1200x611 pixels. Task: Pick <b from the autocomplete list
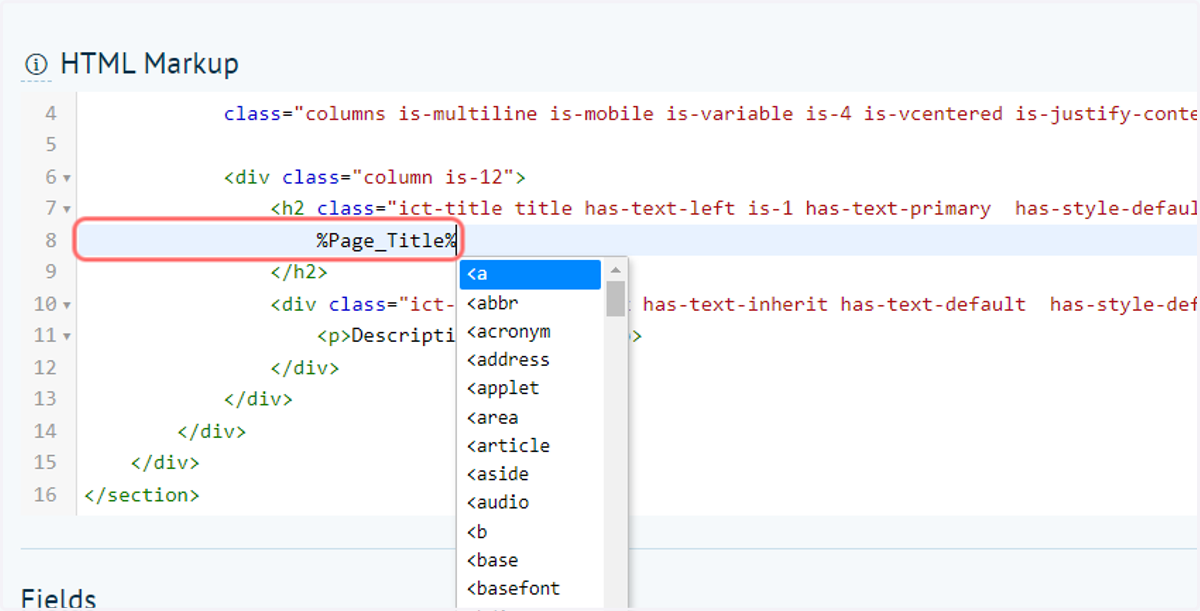point(530,531)
